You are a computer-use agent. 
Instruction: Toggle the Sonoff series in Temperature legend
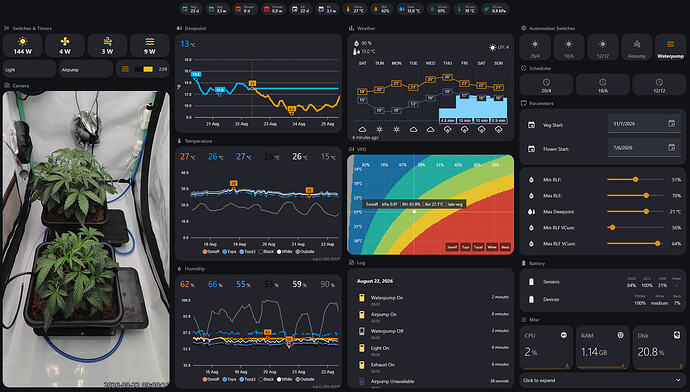[x=211, y=252]
